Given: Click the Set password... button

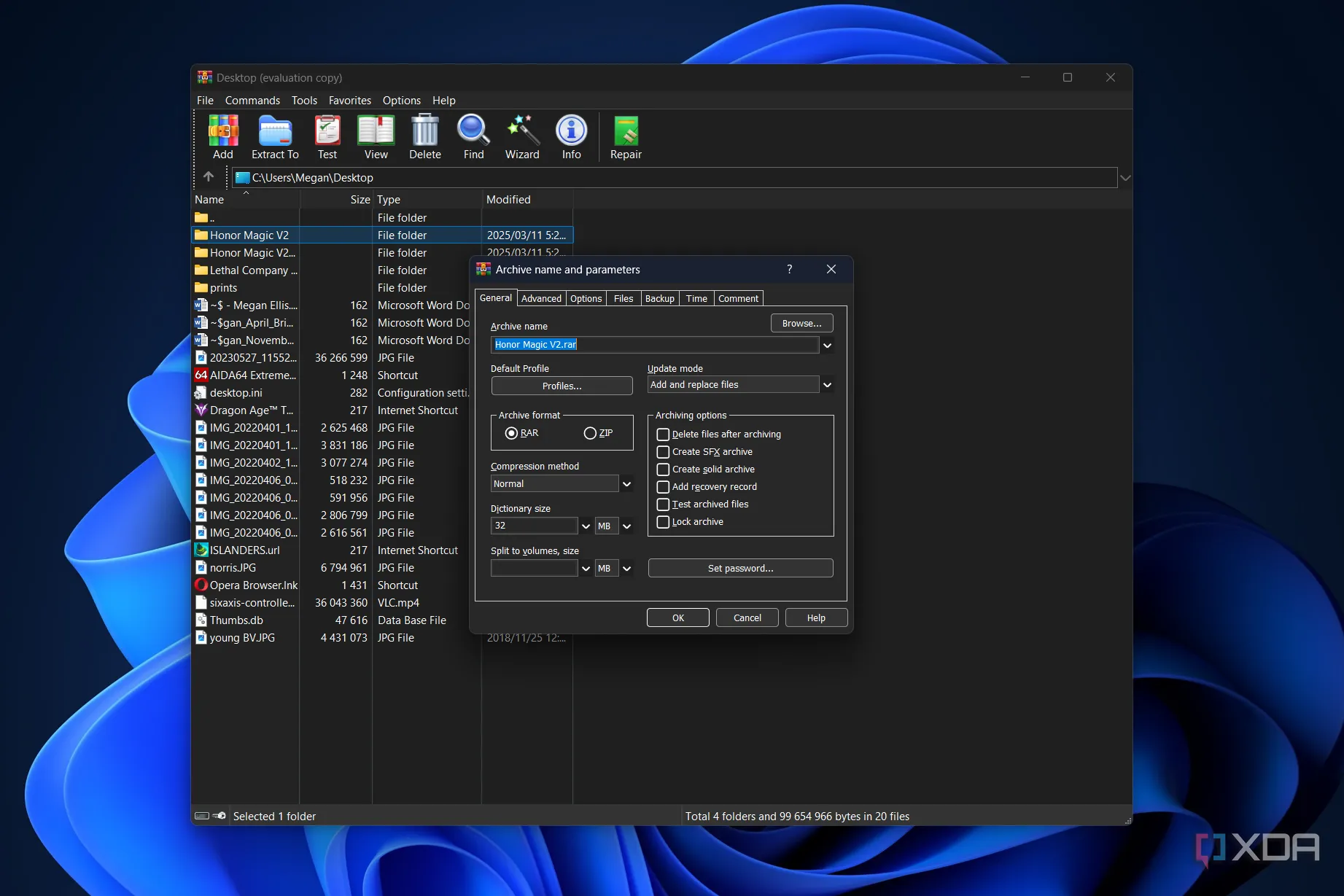Looking at the screenshot, I should [740, 568].
